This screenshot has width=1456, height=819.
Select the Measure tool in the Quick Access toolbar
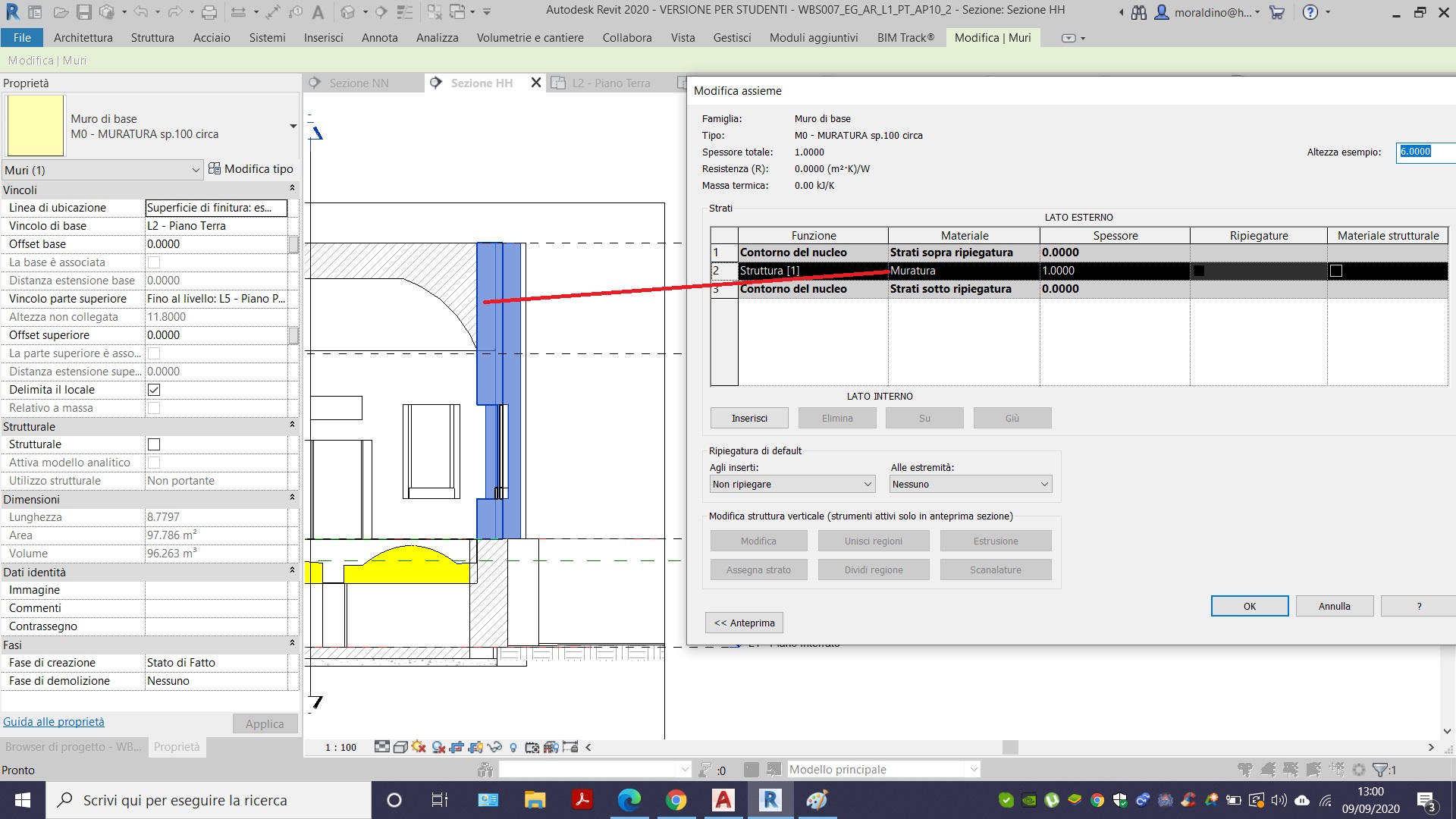271,12
